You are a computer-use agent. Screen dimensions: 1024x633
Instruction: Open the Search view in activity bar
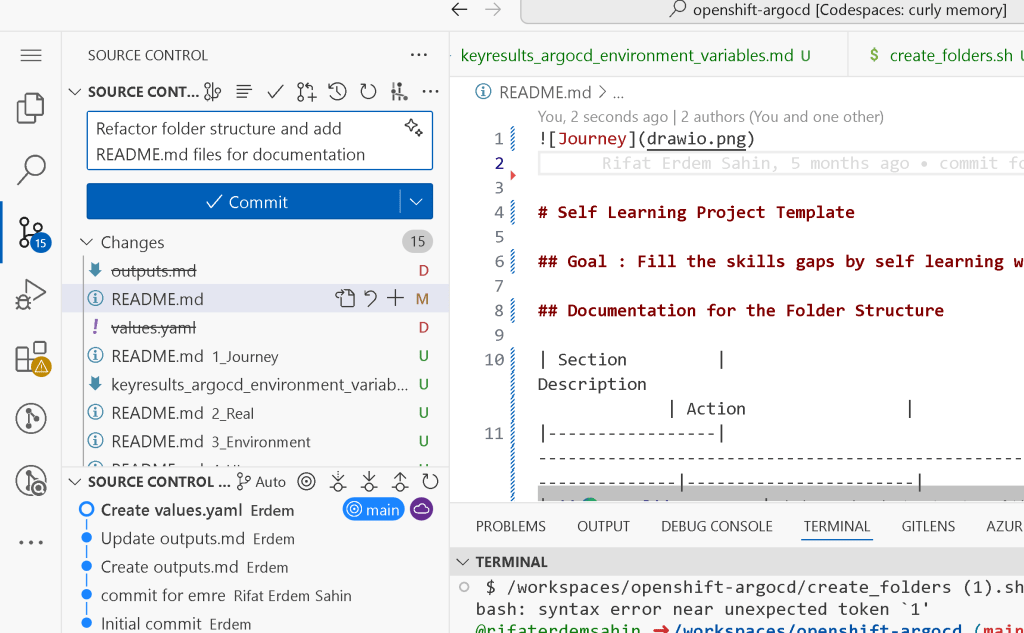tap(31, 169)
